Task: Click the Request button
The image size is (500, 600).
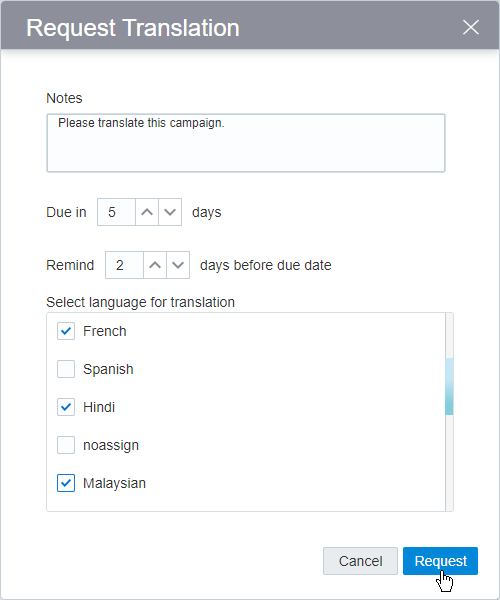Action: pyautogui.click(x=440, y=561)
